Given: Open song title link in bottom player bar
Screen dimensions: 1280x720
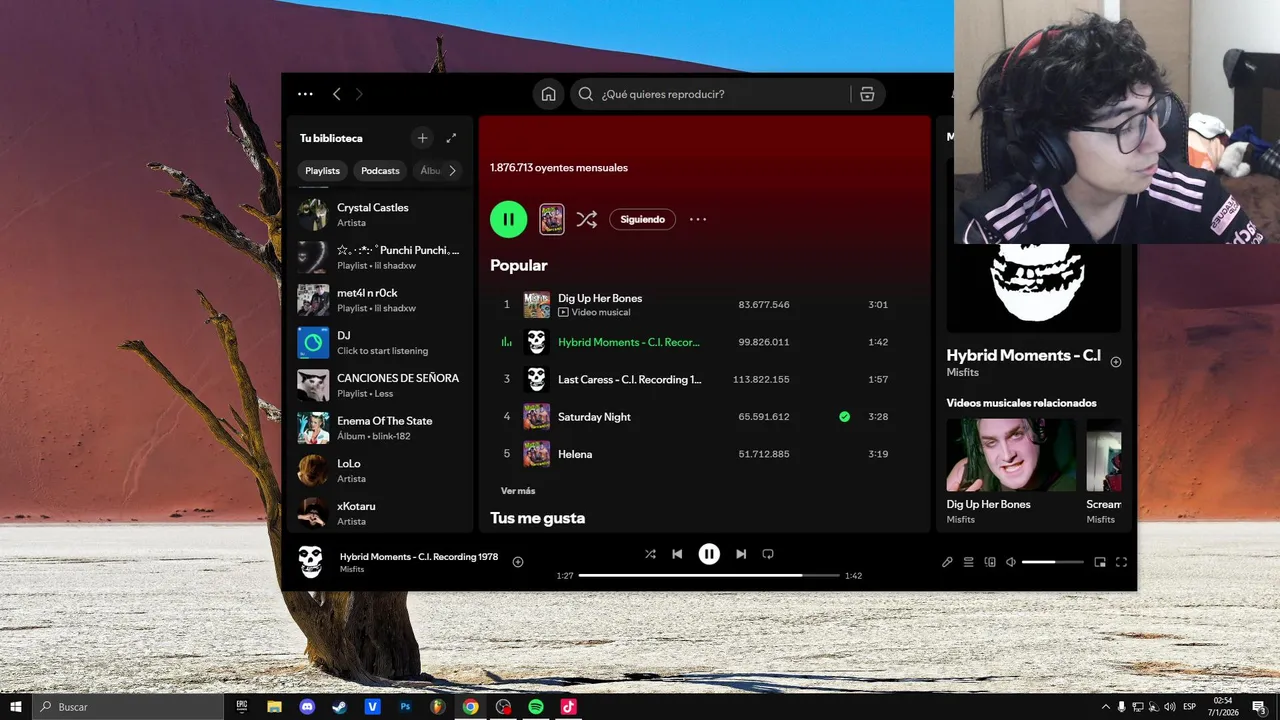Looking at the screenshot, I should [419, 557].
